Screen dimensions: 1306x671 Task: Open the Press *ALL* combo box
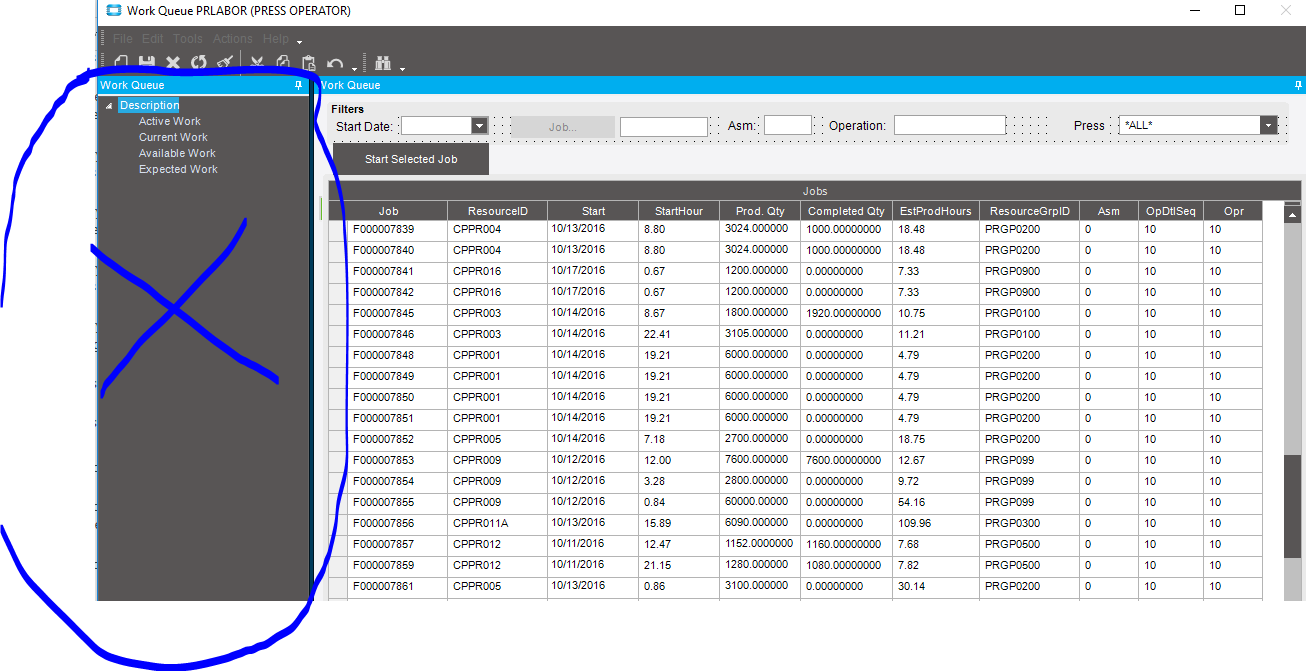tap(1269, 126)
